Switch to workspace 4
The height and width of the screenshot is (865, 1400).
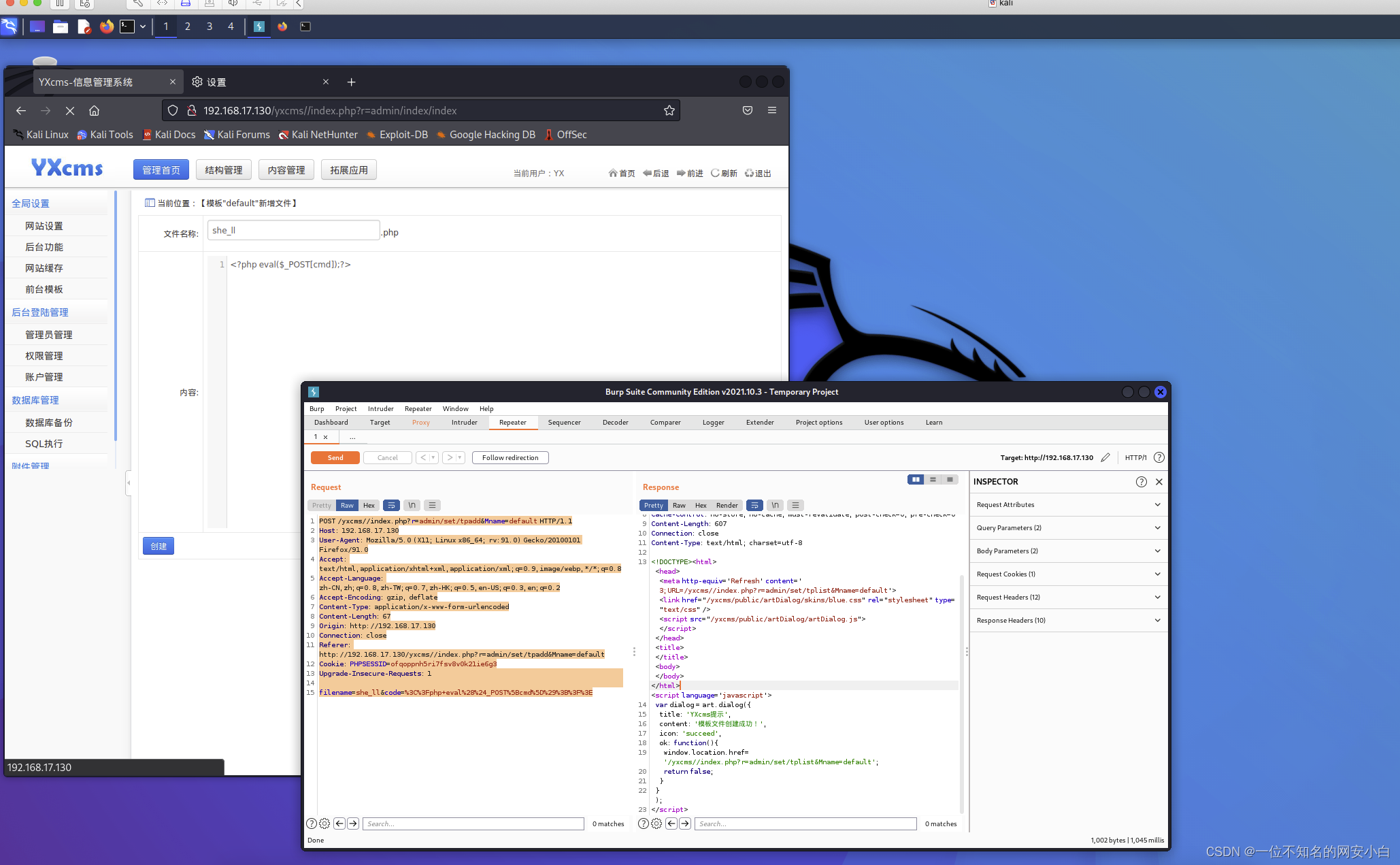pos(231,27)
